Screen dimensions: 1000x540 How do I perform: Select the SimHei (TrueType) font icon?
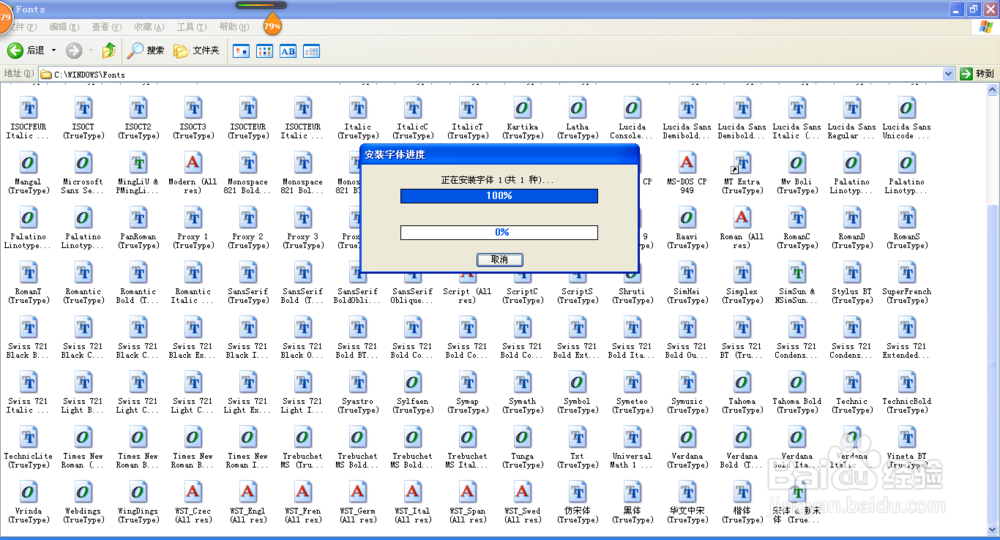(x=686, y=273)
